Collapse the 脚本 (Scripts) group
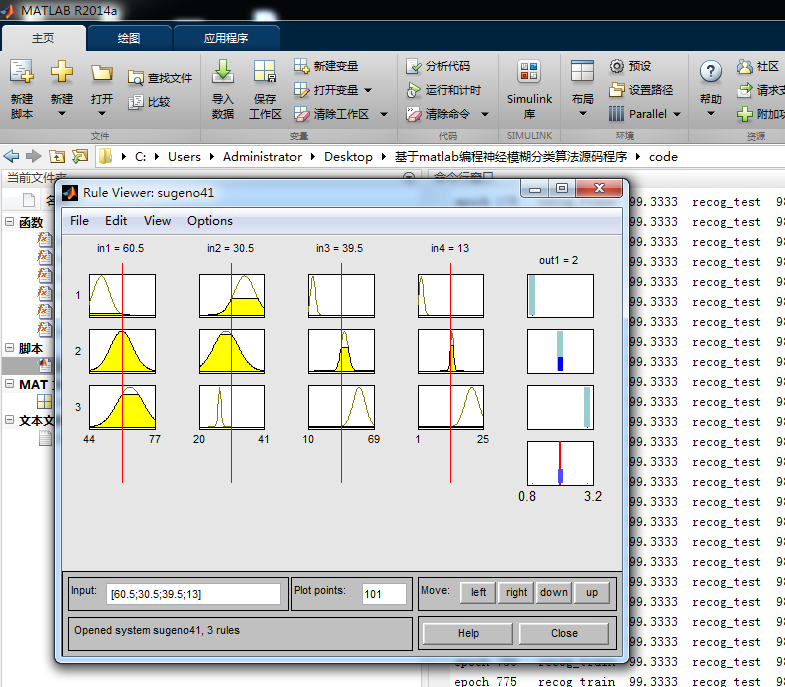This screenshot has height=687, width=785. click(x=10, y=348)
